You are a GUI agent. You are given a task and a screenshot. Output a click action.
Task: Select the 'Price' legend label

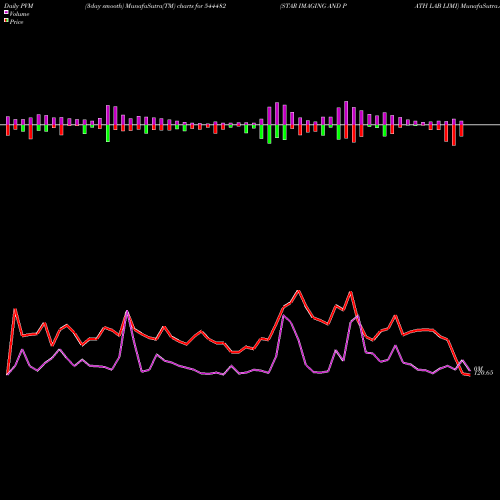[x=16, y=22]
